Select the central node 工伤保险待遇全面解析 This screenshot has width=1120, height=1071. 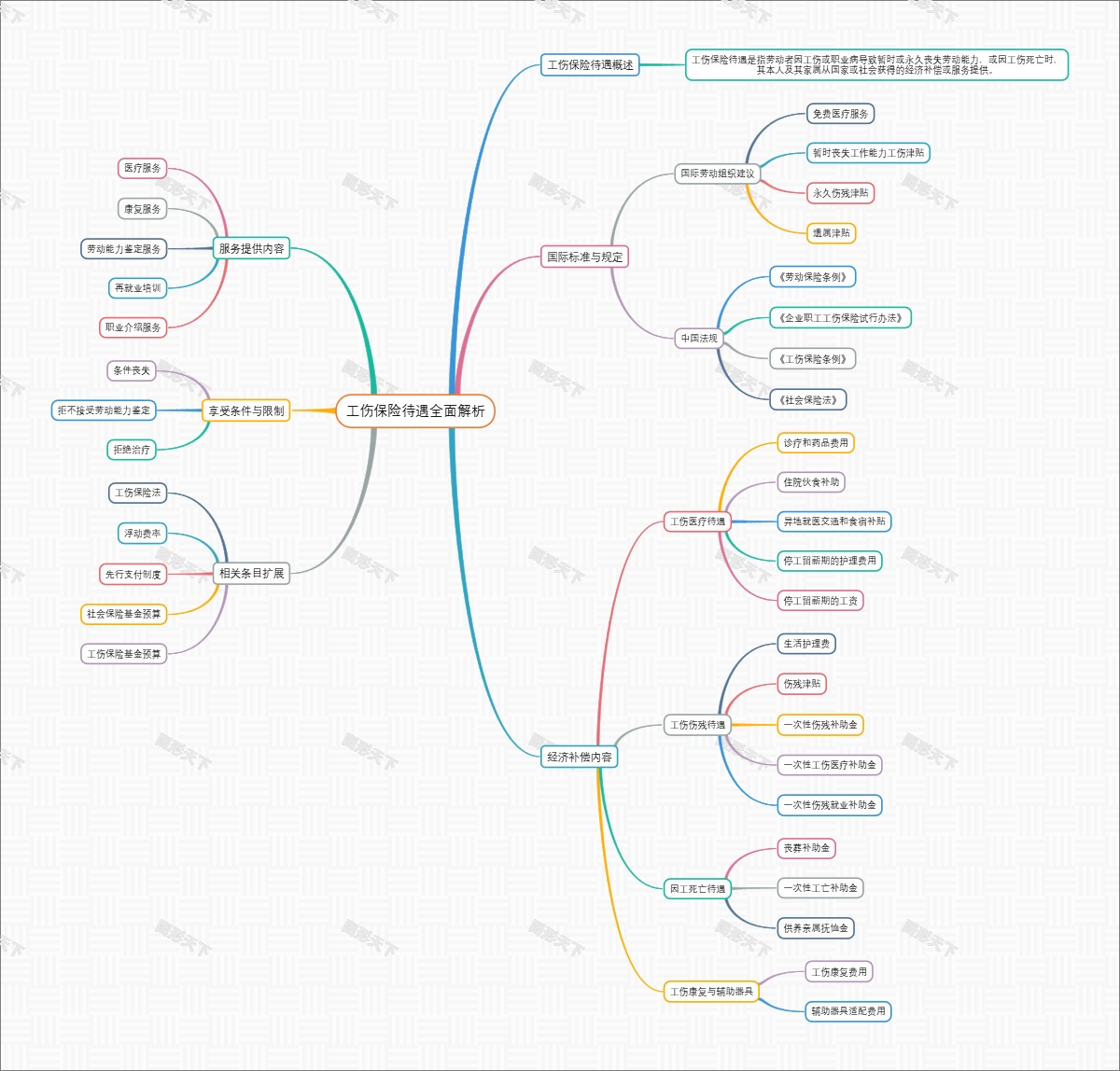(x=415, y=411)
